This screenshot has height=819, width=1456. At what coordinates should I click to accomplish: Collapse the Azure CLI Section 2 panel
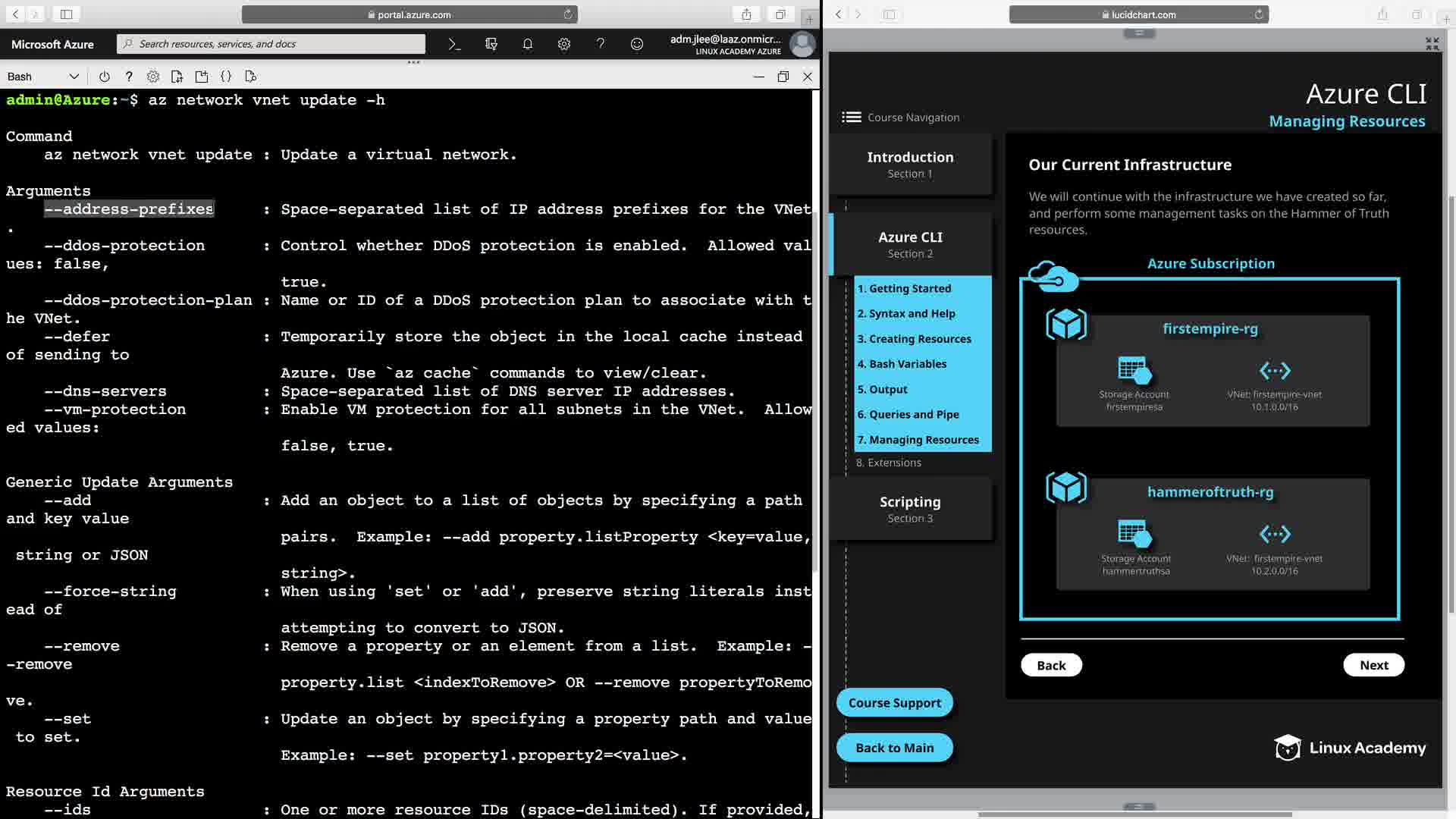point(910,244)
